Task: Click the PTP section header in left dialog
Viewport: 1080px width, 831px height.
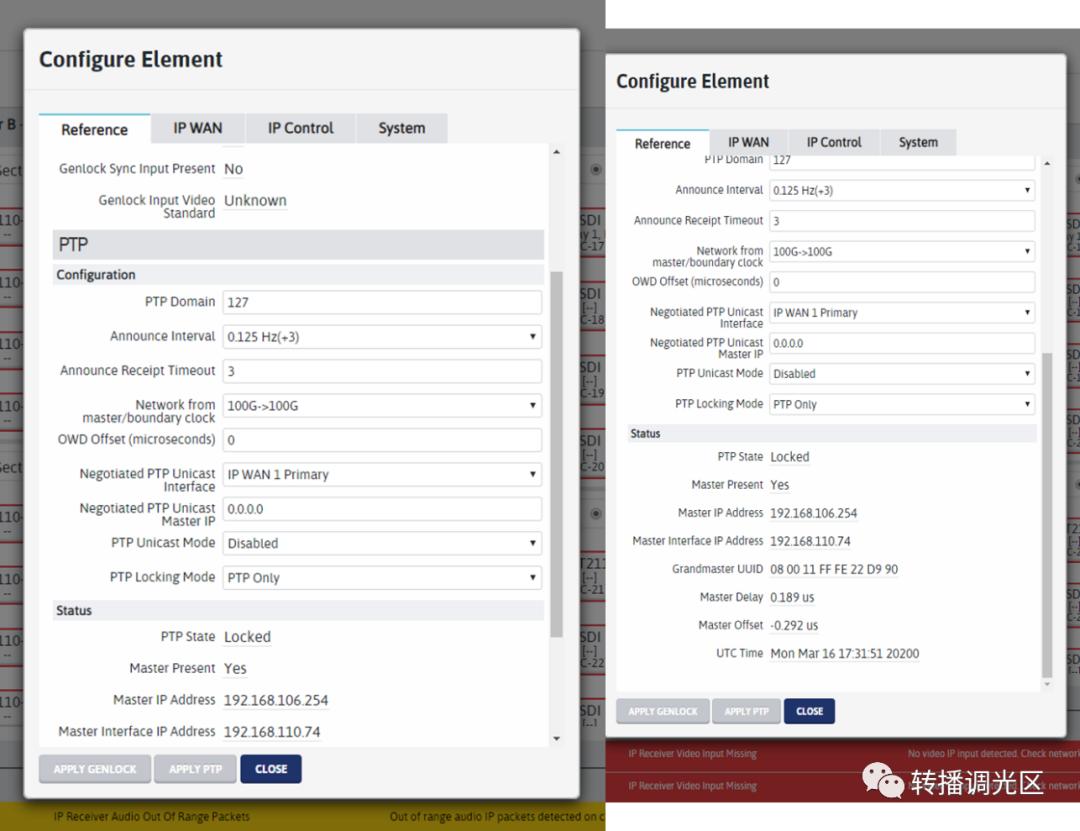Action: click(x=298, y=245)
